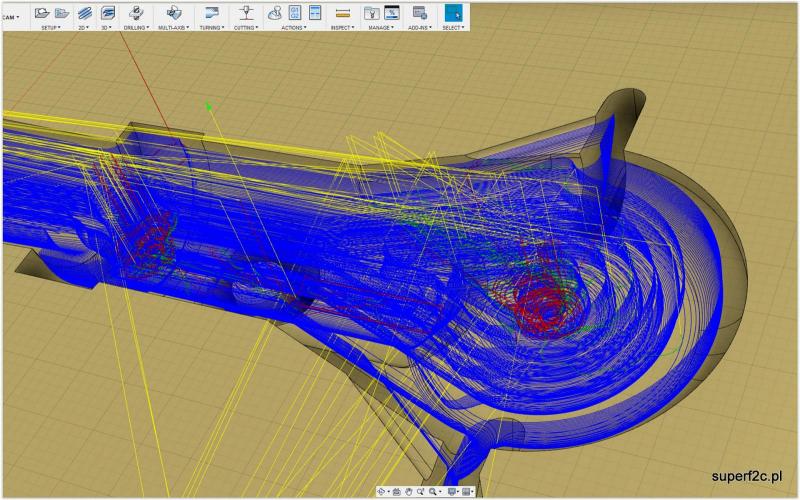Click the New Setup icon
The width and height of the screenshot is (800, 500).
tap(42, 13)
